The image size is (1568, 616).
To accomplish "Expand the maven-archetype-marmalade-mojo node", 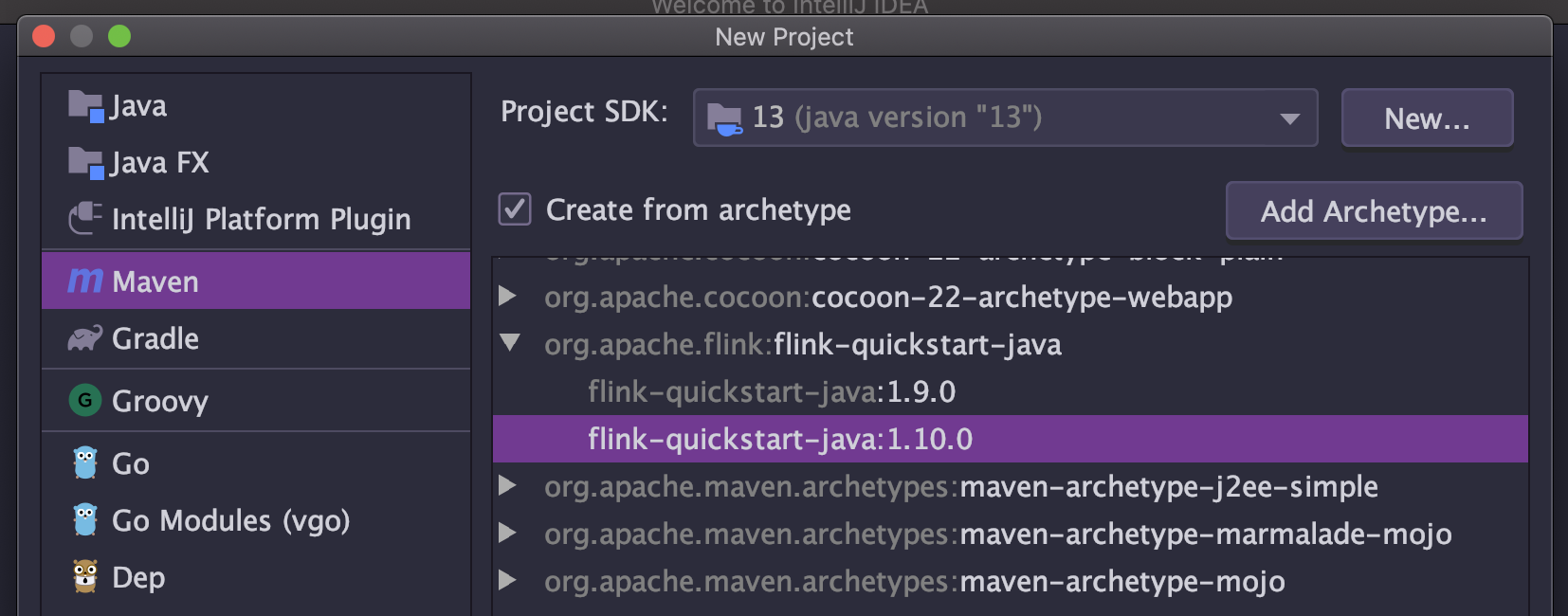I will tap(508, 534).
